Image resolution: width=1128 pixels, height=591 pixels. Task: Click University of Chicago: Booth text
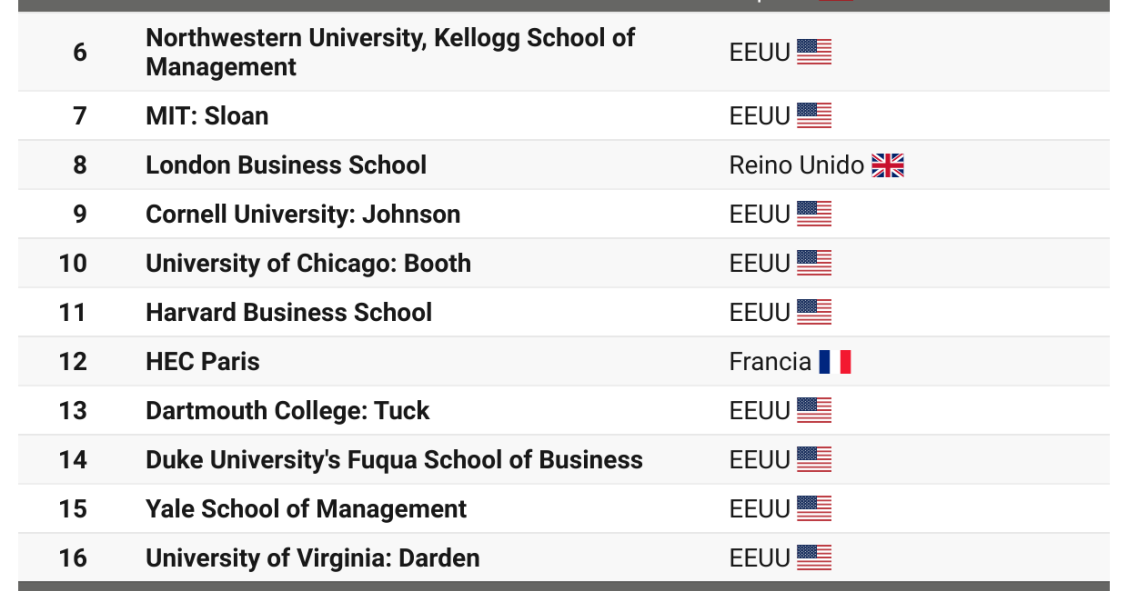point(308,263)
